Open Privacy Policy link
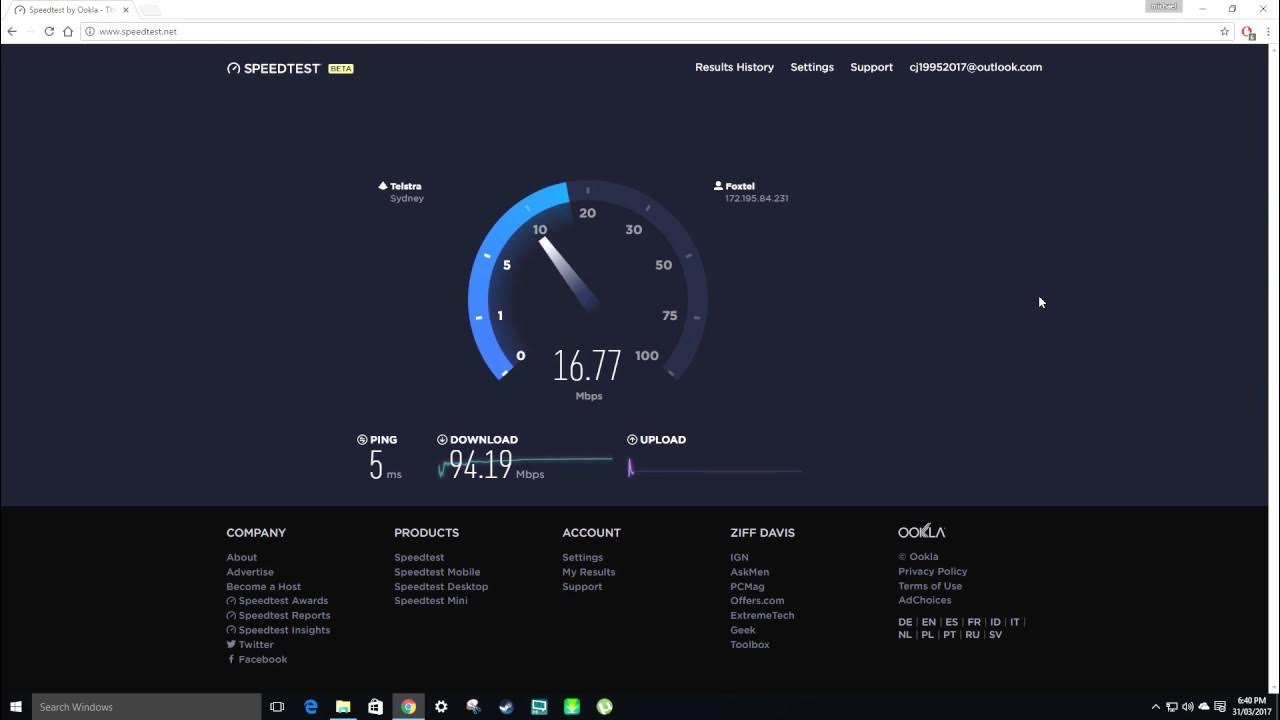 (933, 571)
